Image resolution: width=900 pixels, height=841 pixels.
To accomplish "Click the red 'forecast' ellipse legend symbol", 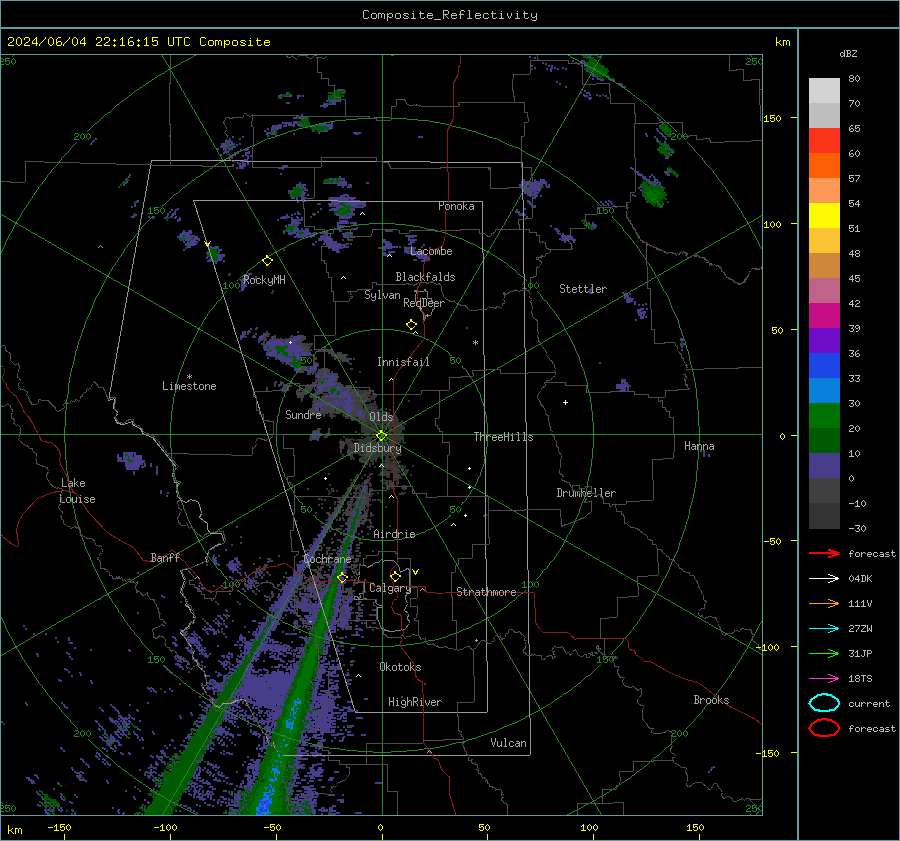I will 824,728.
